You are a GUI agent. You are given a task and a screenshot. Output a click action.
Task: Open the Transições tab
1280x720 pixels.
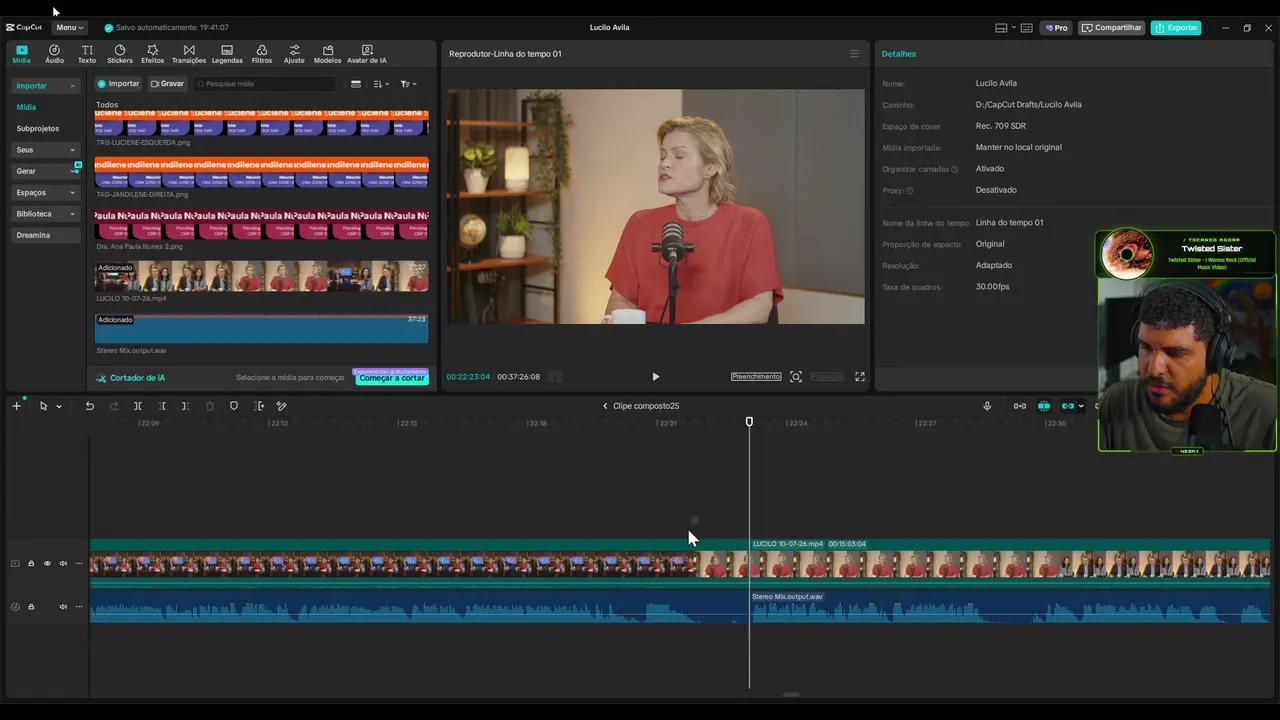click(189, 54)
